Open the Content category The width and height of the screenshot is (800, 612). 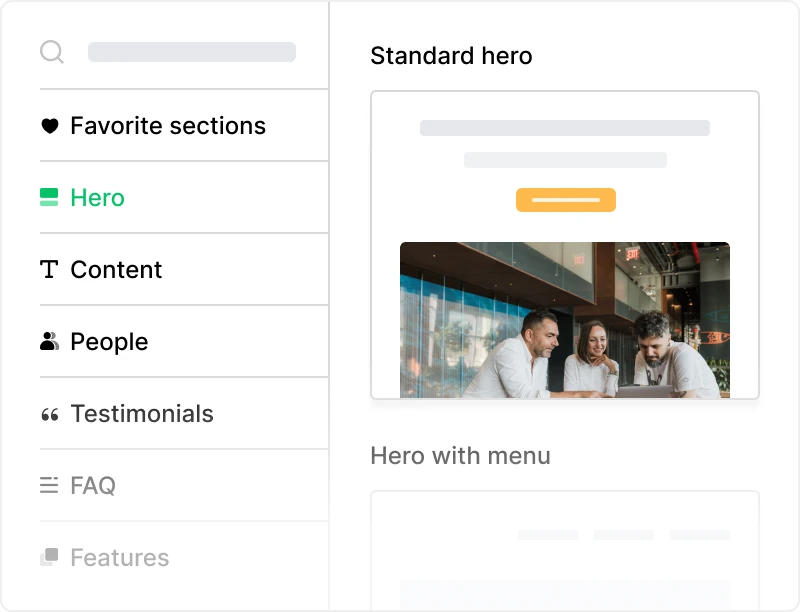[116, 269]
